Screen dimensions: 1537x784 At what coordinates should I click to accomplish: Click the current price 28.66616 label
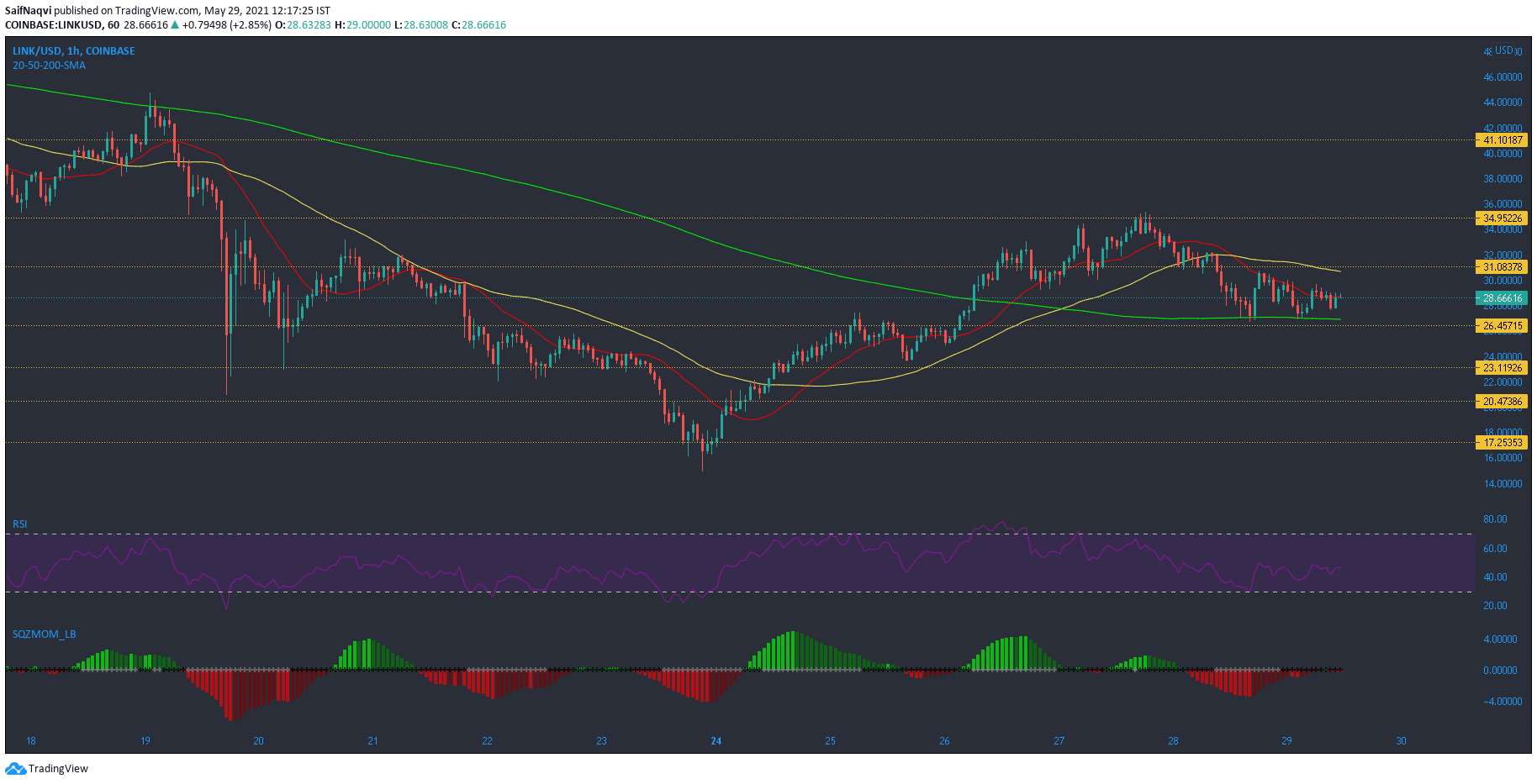tap(1502, 298)
